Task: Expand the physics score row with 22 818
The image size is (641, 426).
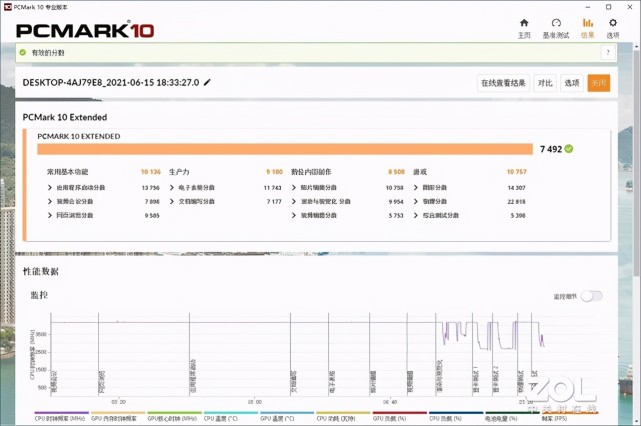Action: pos(430,202)
